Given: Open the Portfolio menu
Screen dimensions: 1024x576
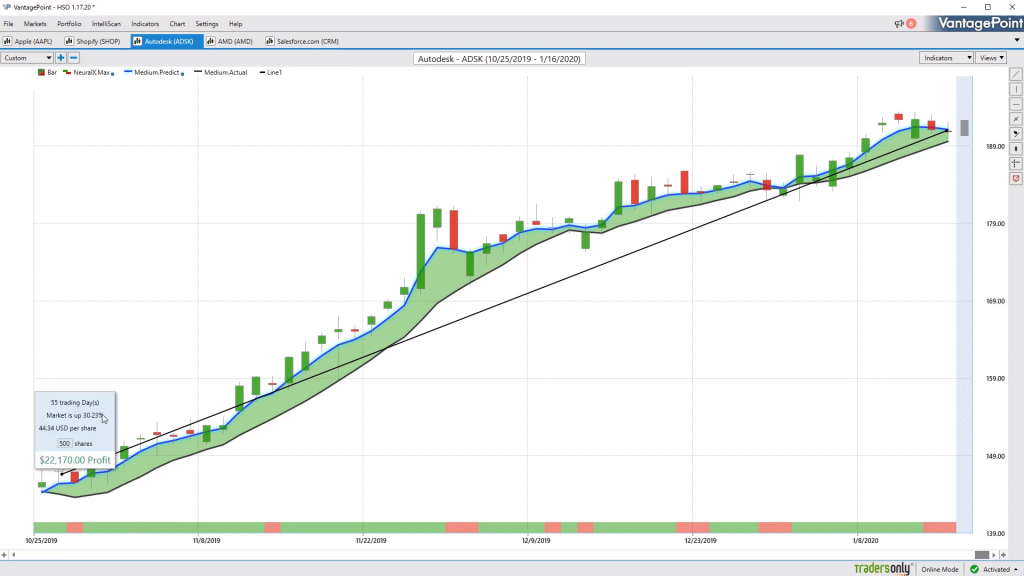Looking at the screenshot, I should [x=69, y=24].
